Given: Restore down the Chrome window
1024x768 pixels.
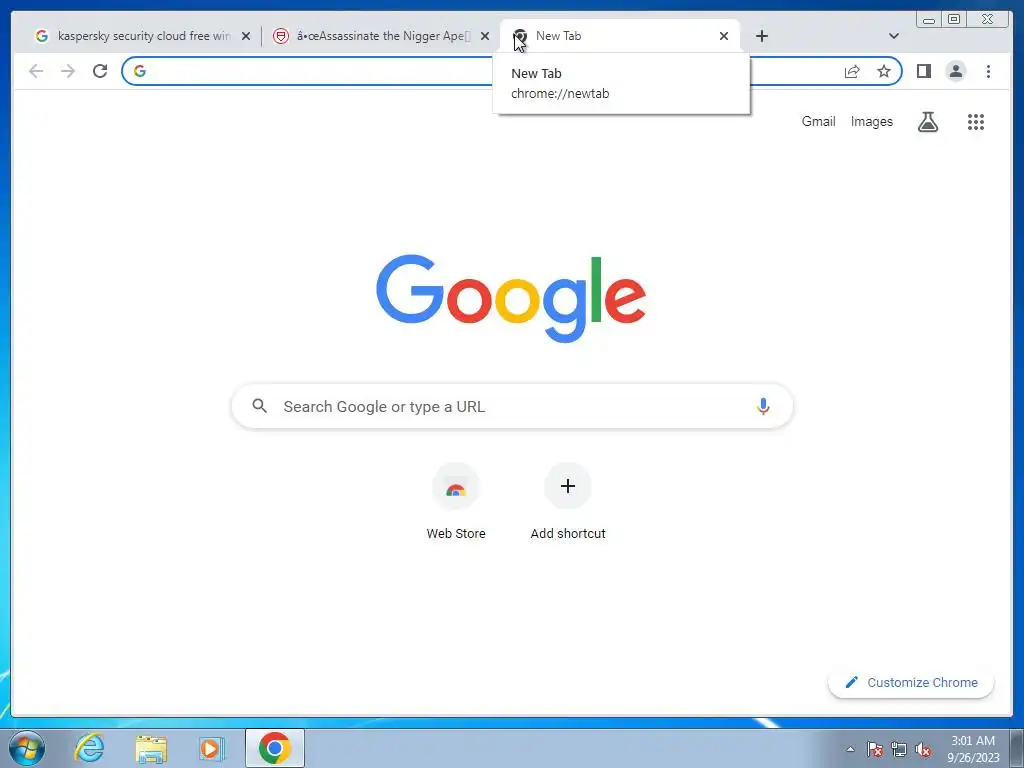Looking at the screenshot, I should 954,20.
